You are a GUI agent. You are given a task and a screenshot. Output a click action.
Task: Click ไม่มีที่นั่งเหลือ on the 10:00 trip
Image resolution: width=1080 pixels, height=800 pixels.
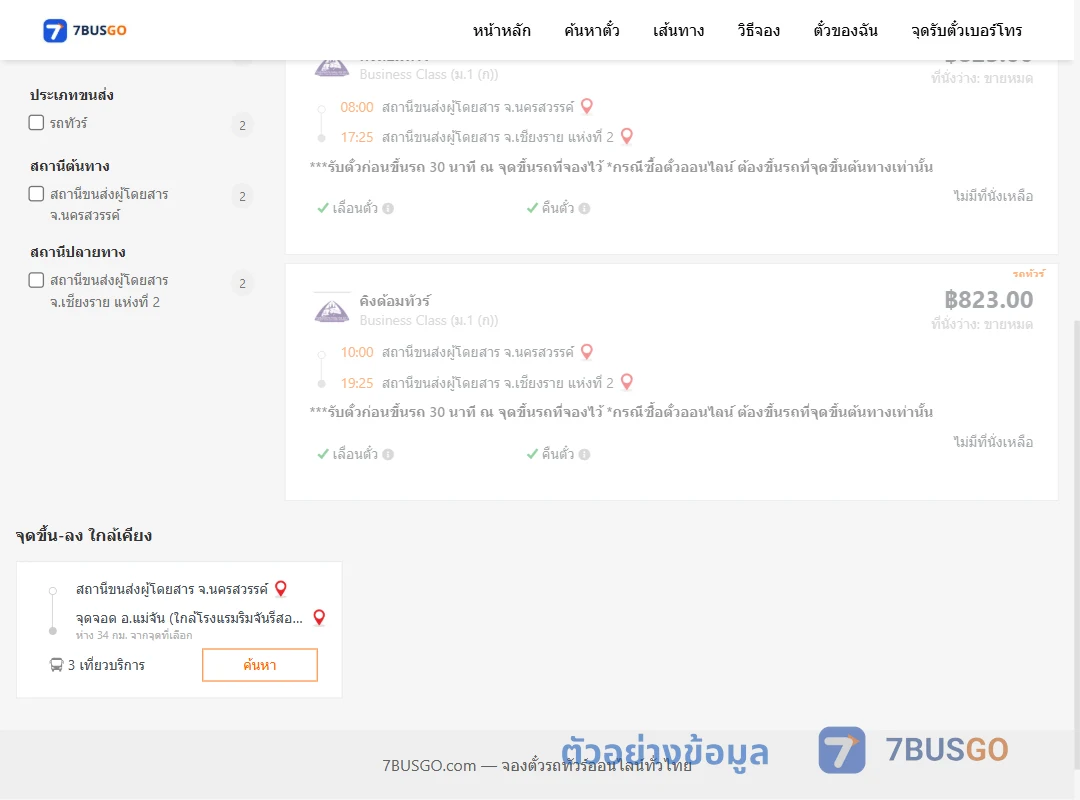coord(993,442)
